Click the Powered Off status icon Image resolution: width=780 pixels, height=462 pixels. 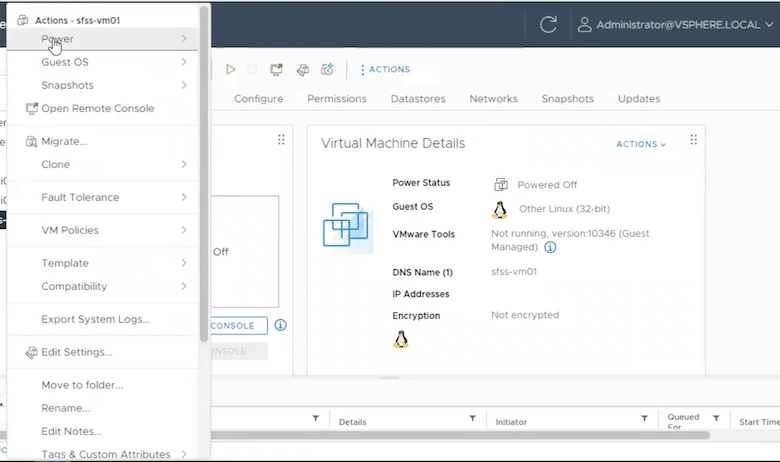click(501, 185)
